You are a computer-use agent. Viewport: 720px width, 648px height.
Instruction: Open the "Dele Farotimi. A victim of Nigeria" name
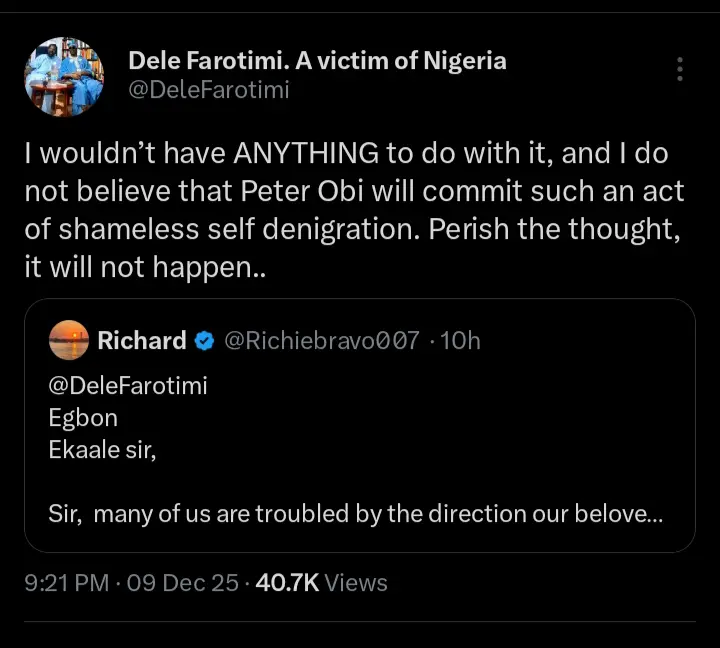coord(317,61)
